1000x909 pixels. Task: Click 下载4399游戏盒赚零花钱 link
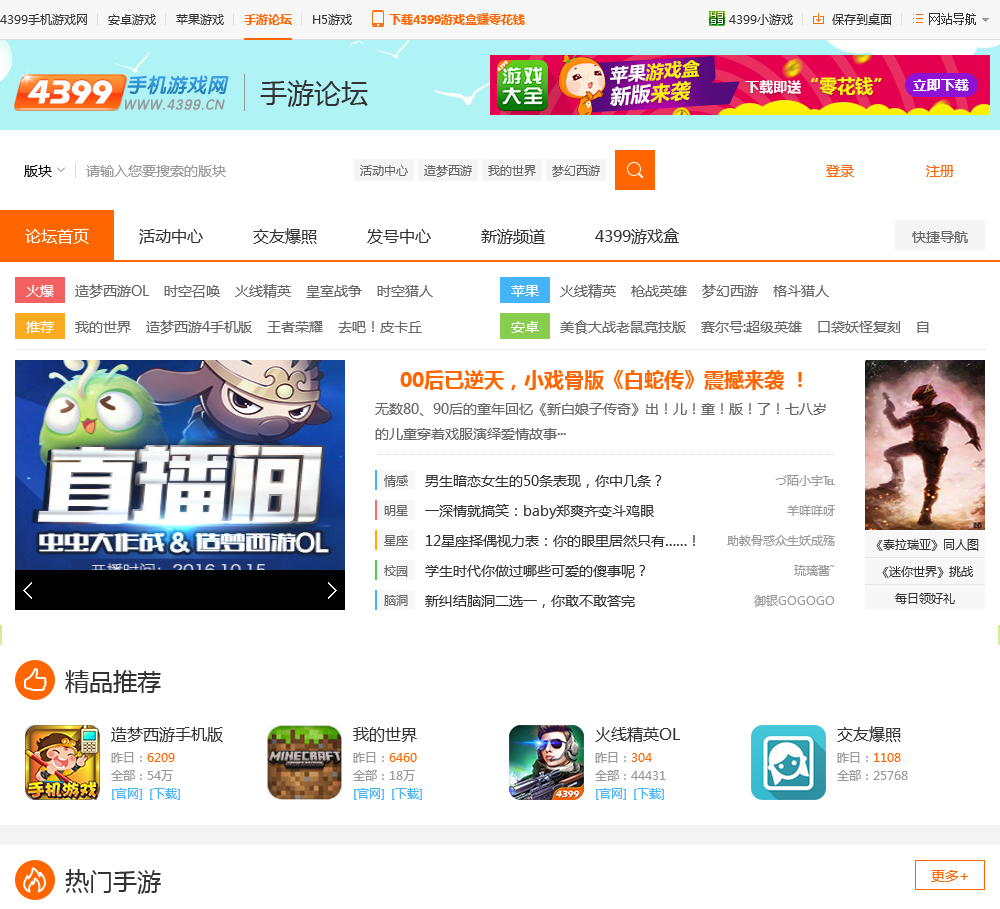[457, 20]
